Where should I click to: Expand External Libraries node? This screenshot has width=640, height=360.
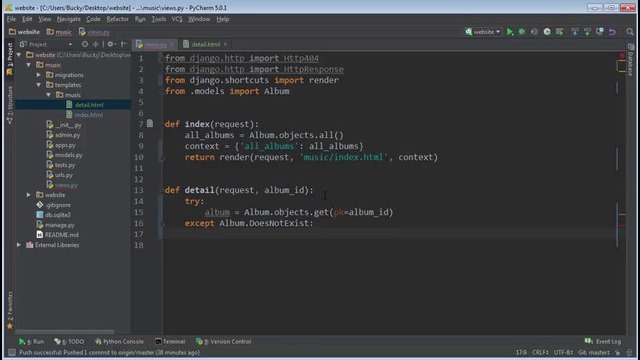[19, 245]
